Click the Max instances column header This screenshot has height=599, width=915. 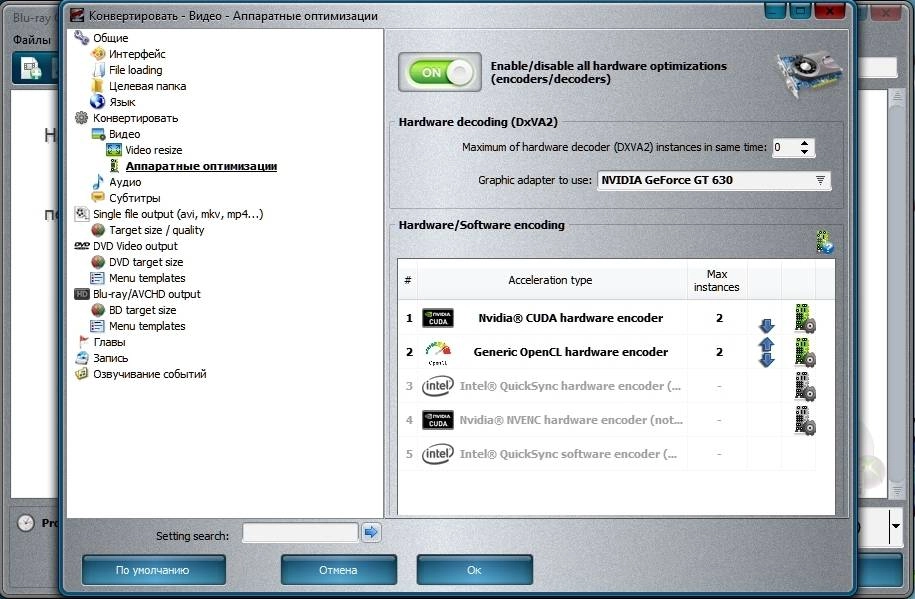717,280
